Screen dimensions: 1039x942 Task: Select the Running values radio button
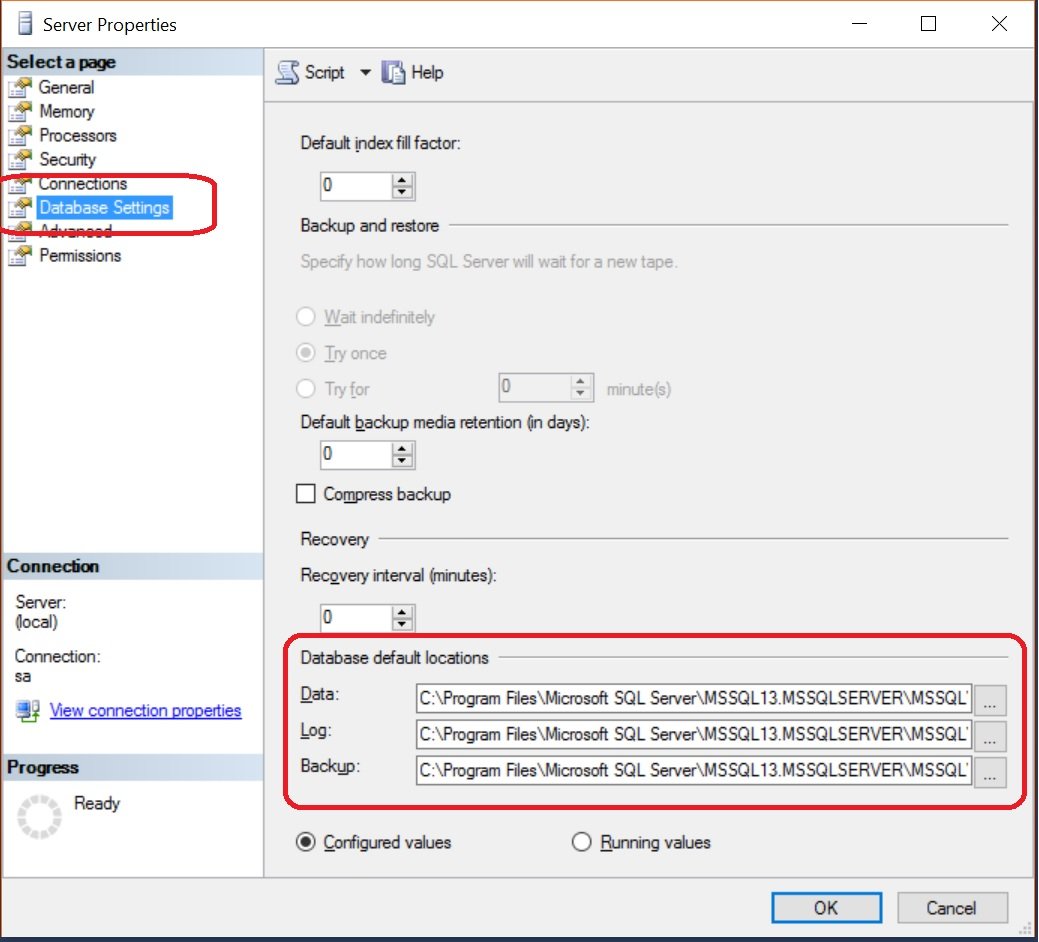click(x=582, y=843)
